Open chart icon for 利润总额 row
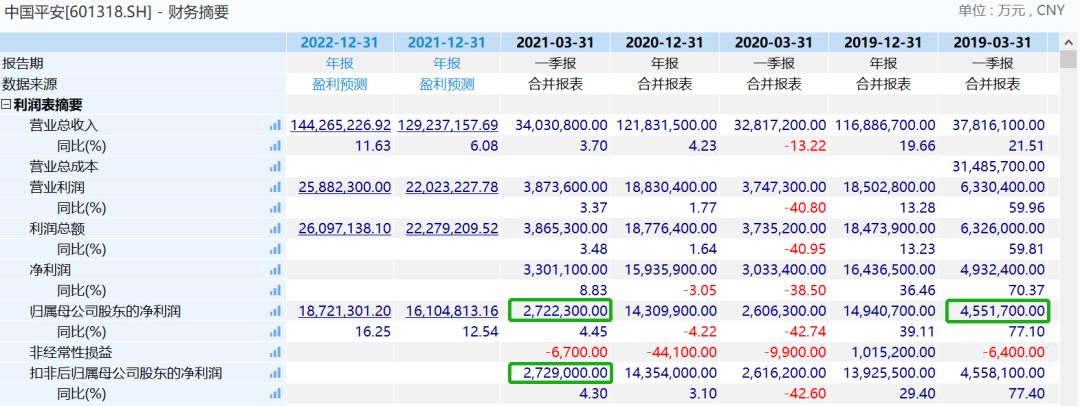Viewport: 1080px width, 406px height. click(276, 229)
